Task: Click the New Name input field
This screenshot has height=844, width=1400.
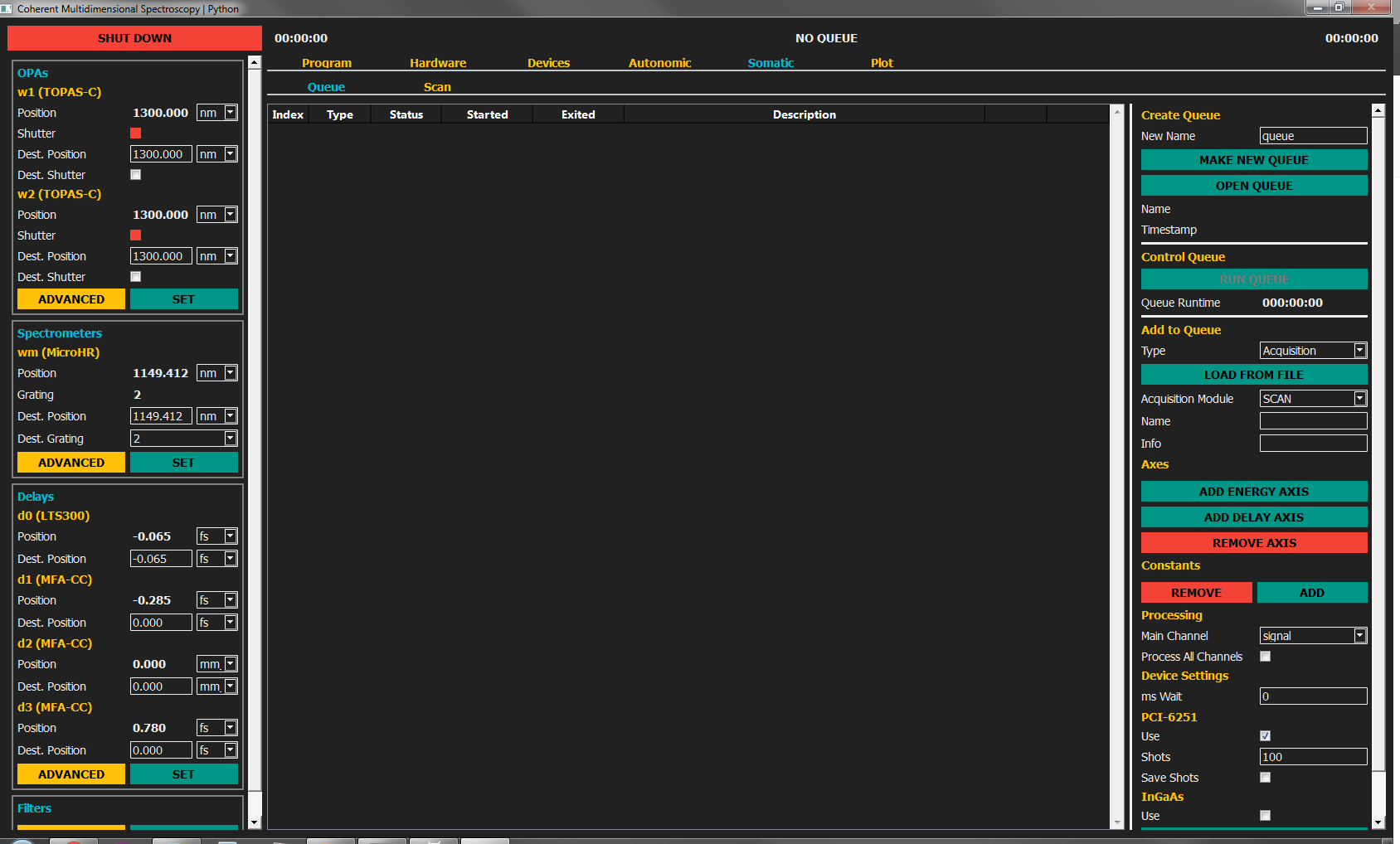Action: pyautogui.click(x=1312, y=136)
